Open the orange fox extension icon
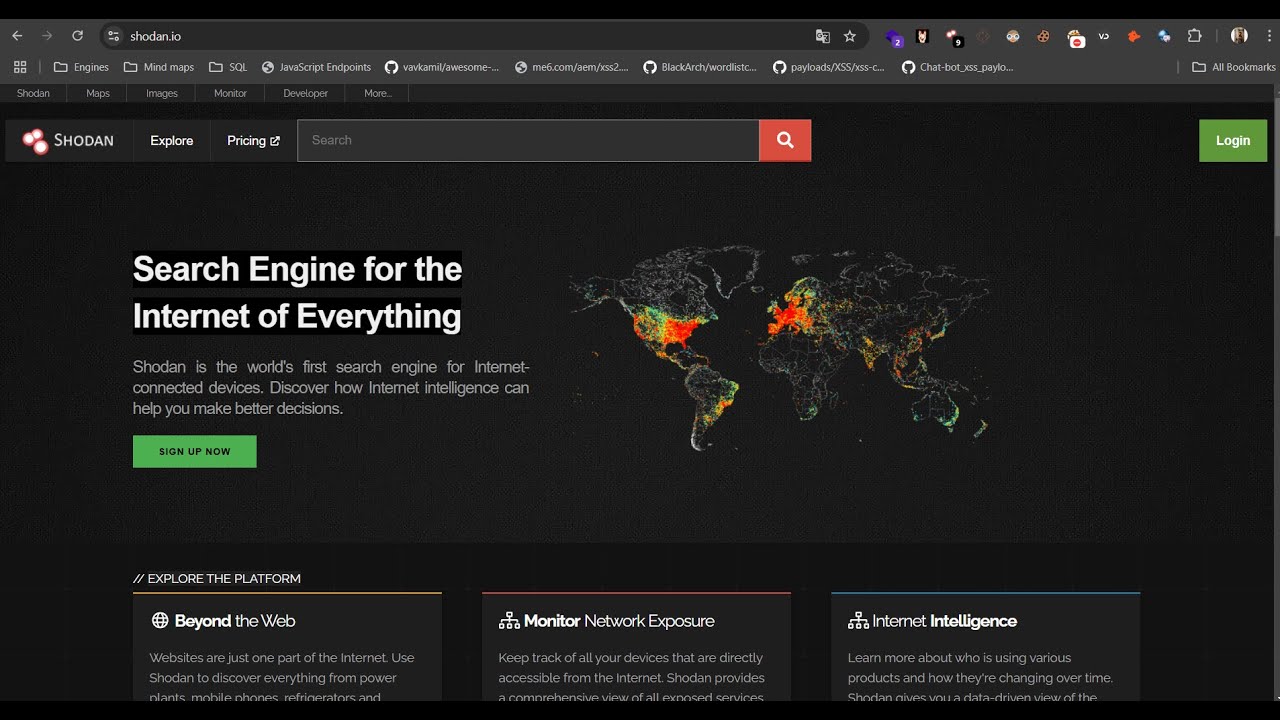The image size is (1280, 720). (x=1134, y=36)
